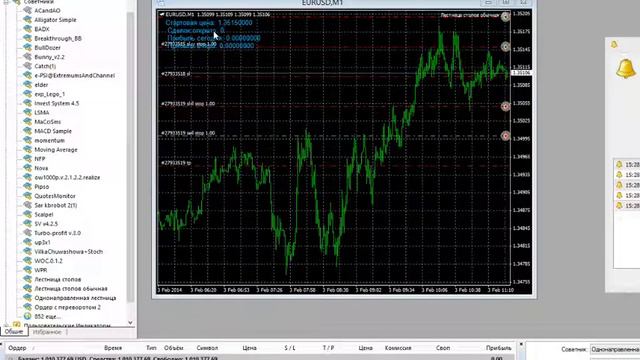Select Лестница стопов advisor
The image size is (640, 360).
(58, 279)
